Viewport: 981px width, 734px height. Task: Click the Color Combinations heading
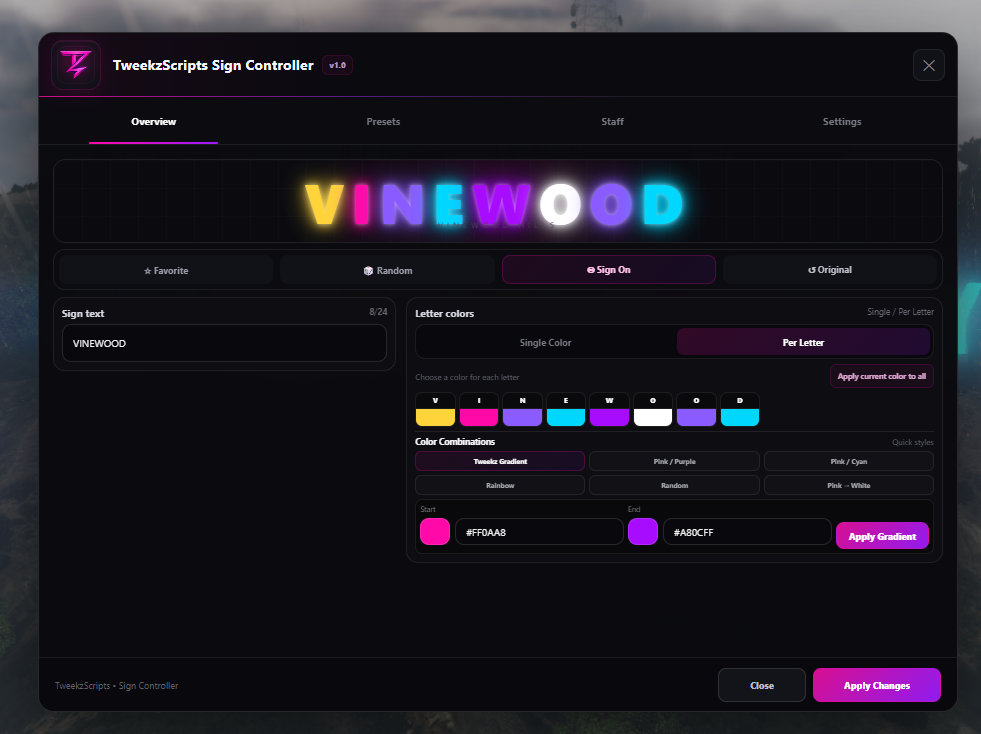(x=455, y=442)
